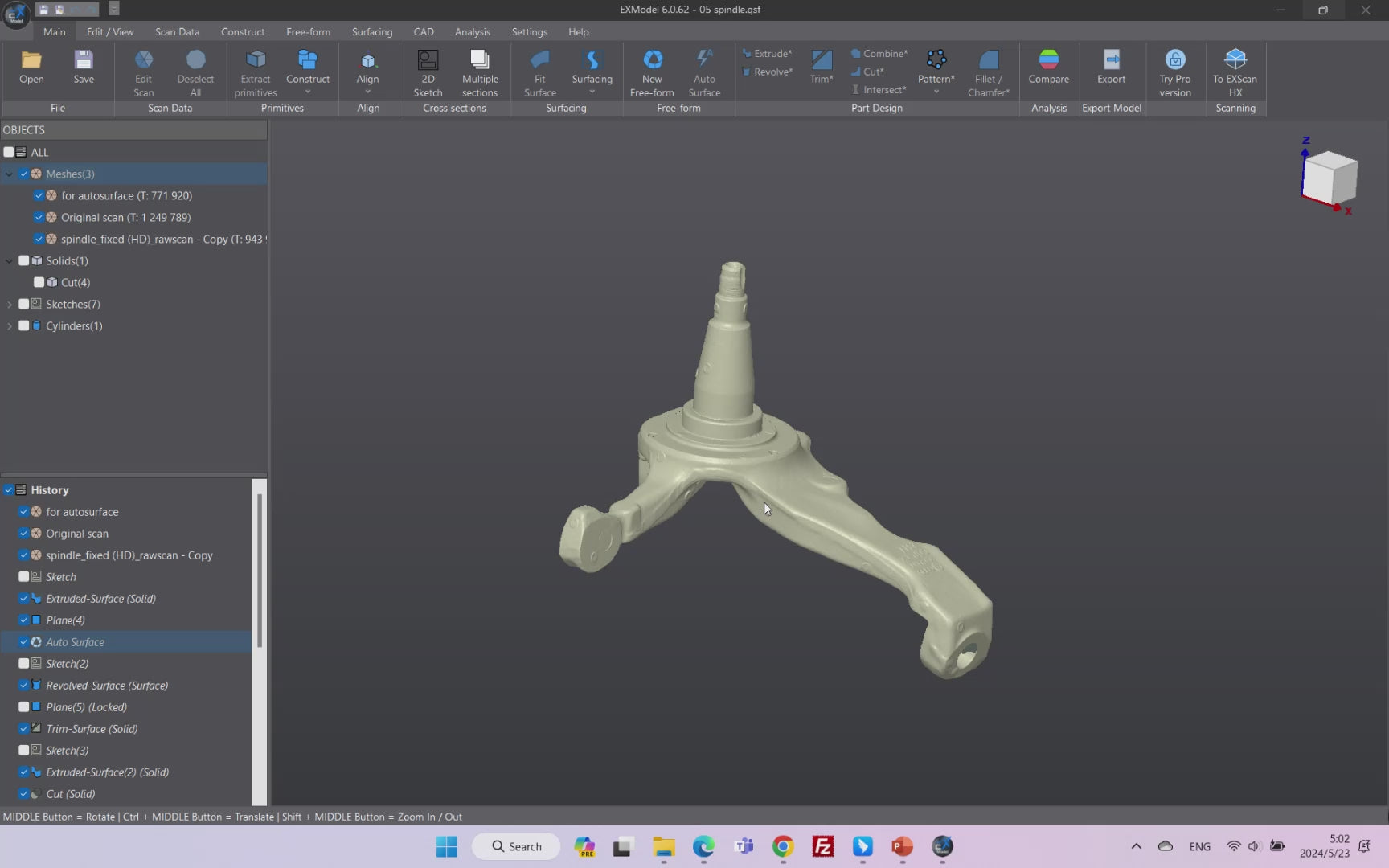
Task: Click the view orientation cube
Action: [1330, 178]
